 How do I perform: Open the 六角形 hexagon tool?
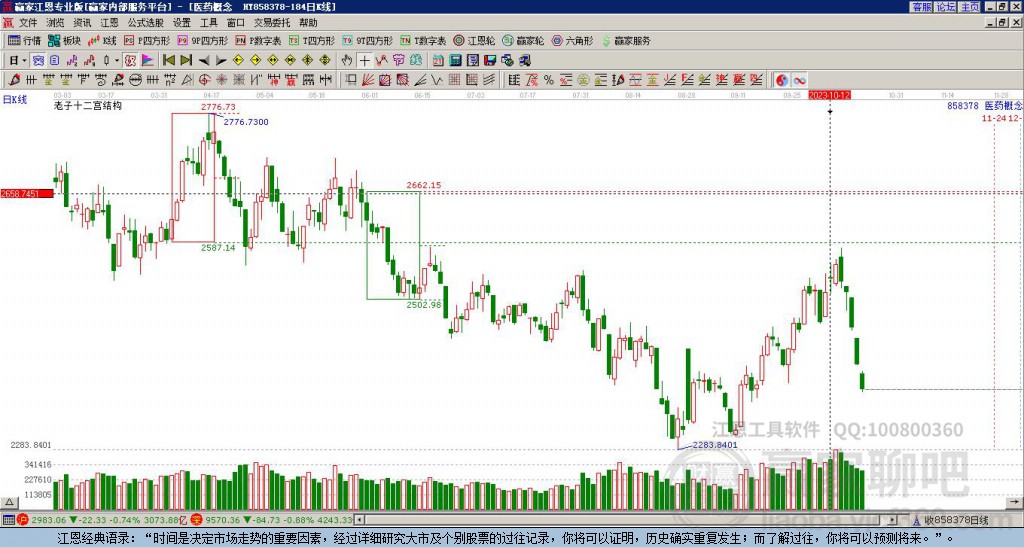(x=572, y=40)
